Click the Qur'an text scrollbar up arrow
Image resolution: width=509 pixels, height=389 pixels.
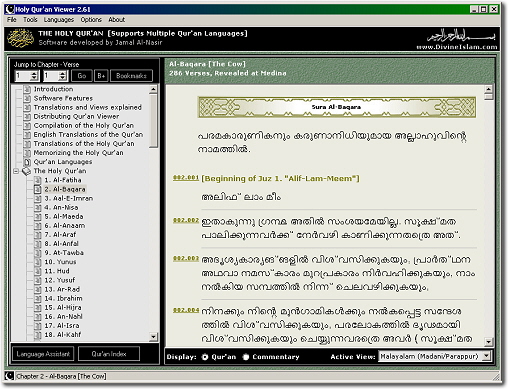(x=488, y=89)
